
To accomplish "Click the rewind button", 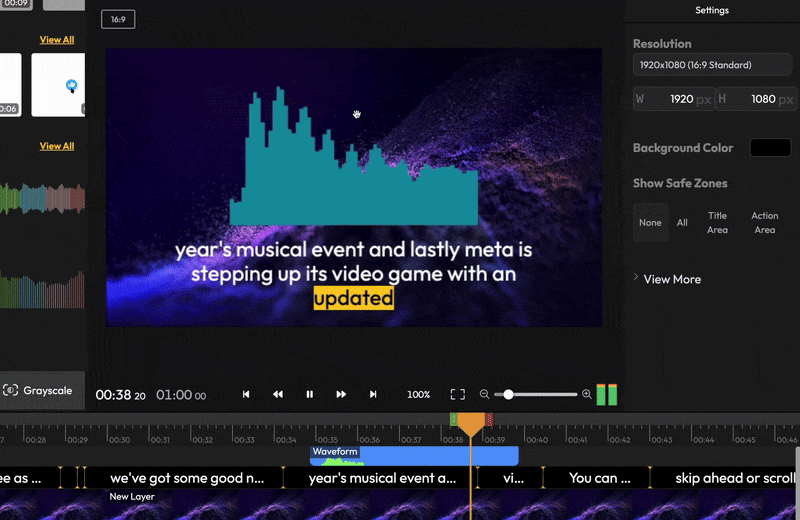I will pyautogui.click(x=278, y=394).
